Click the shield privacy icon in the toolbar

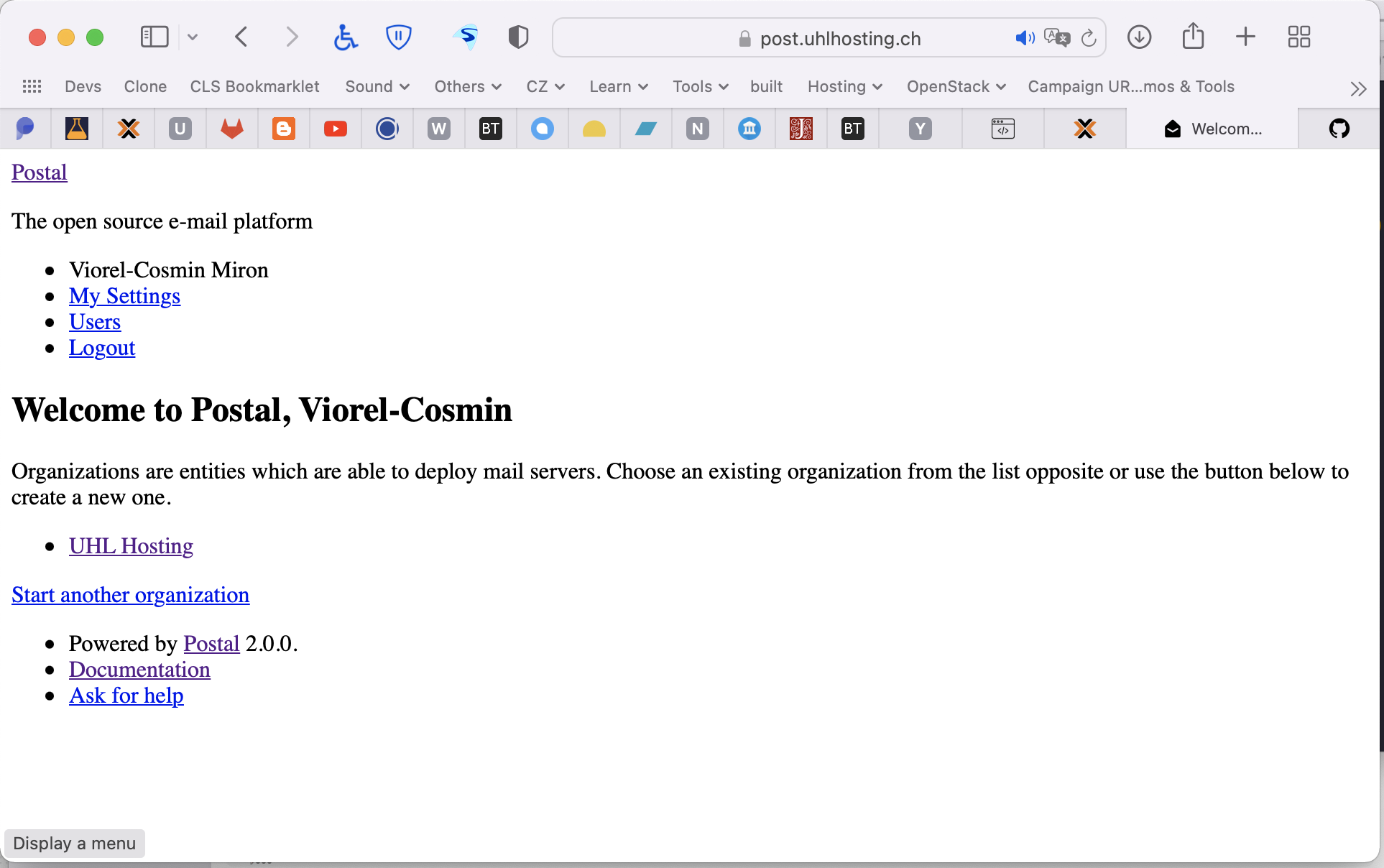[x=517, y=37]
